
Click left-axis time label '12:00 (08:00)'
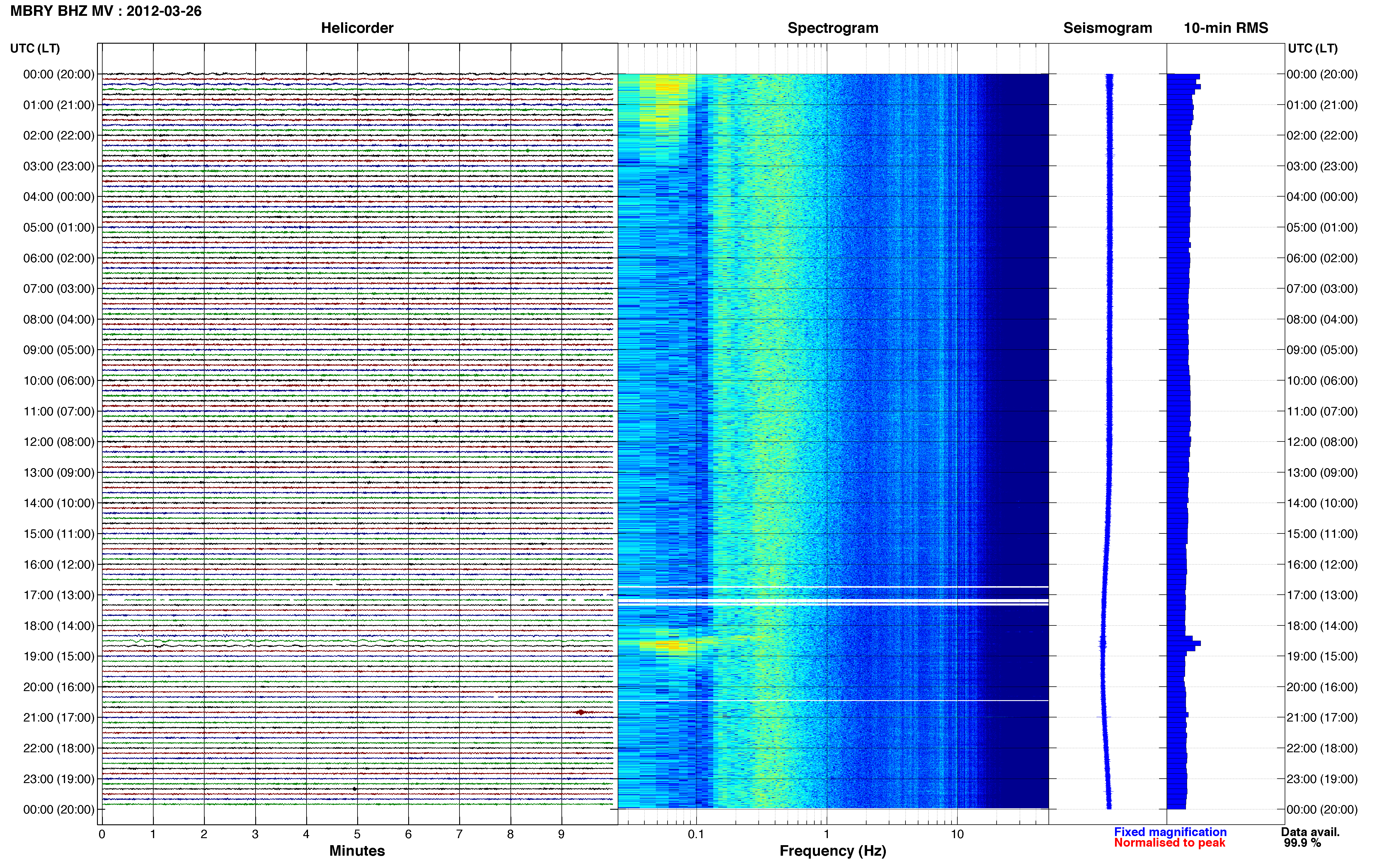59,442
